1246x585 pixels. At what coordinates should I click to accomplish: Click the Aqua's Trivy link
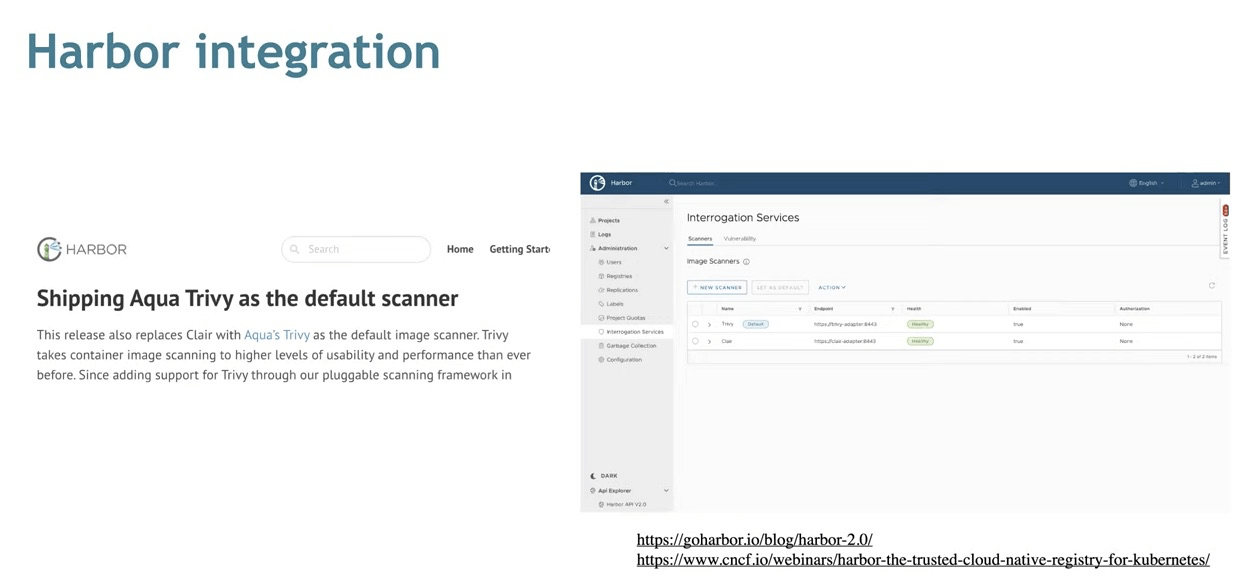pyautogui.click(x=277, y=335)
